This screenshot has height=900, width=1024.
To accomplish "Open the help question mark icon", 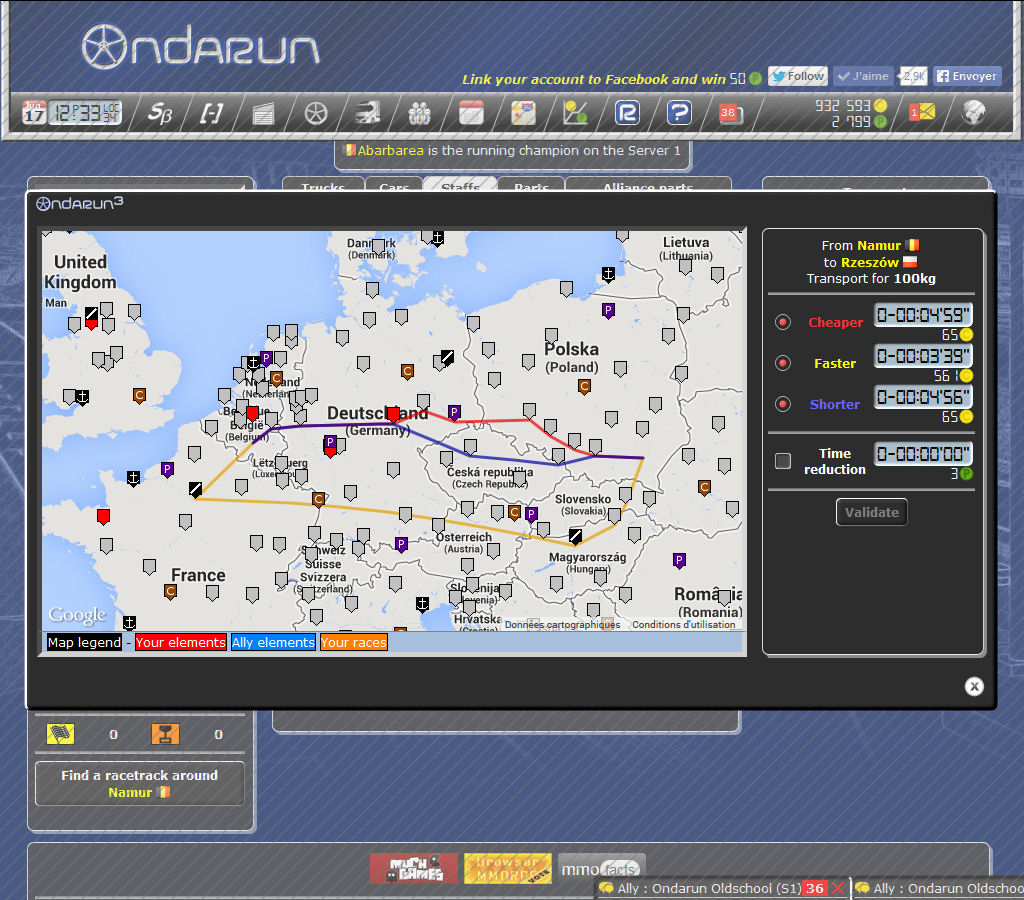I will 679,113.
